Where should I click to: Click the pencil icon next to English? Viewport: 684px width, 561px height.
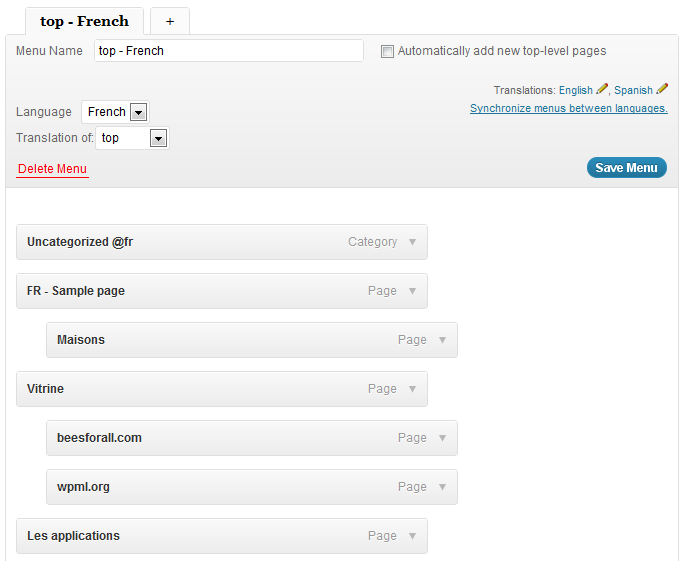[x=602, y=89]
